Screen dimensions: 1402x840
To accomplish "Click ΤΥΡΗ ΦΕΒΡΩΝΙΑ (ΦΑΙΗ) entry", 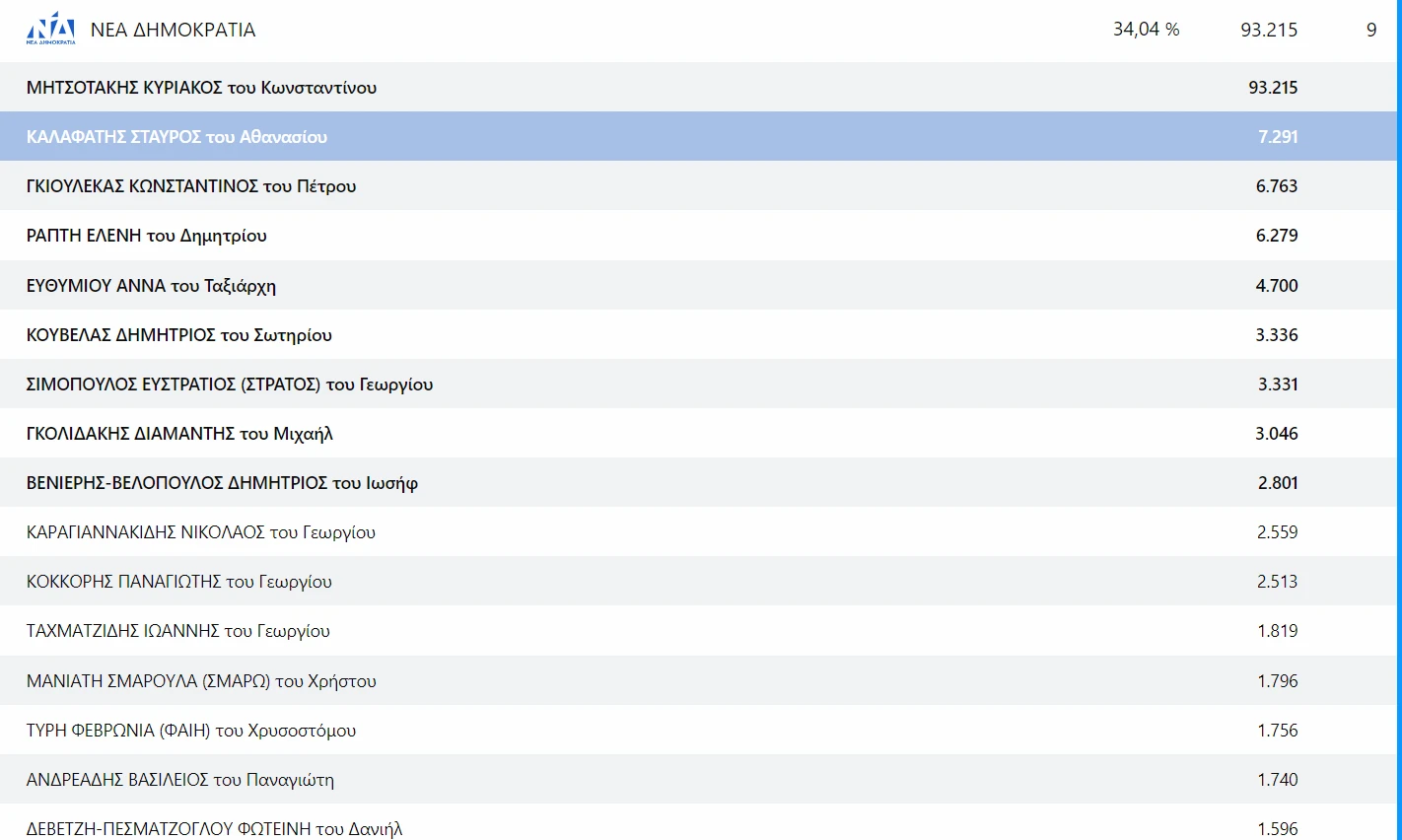I will click(x=191, y=731).
